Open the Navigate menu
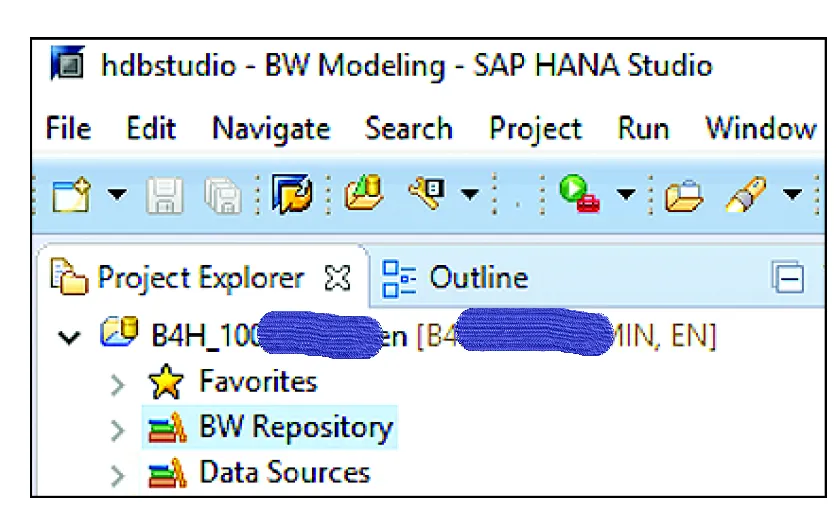The image size is (839, 514). point(271,130)
